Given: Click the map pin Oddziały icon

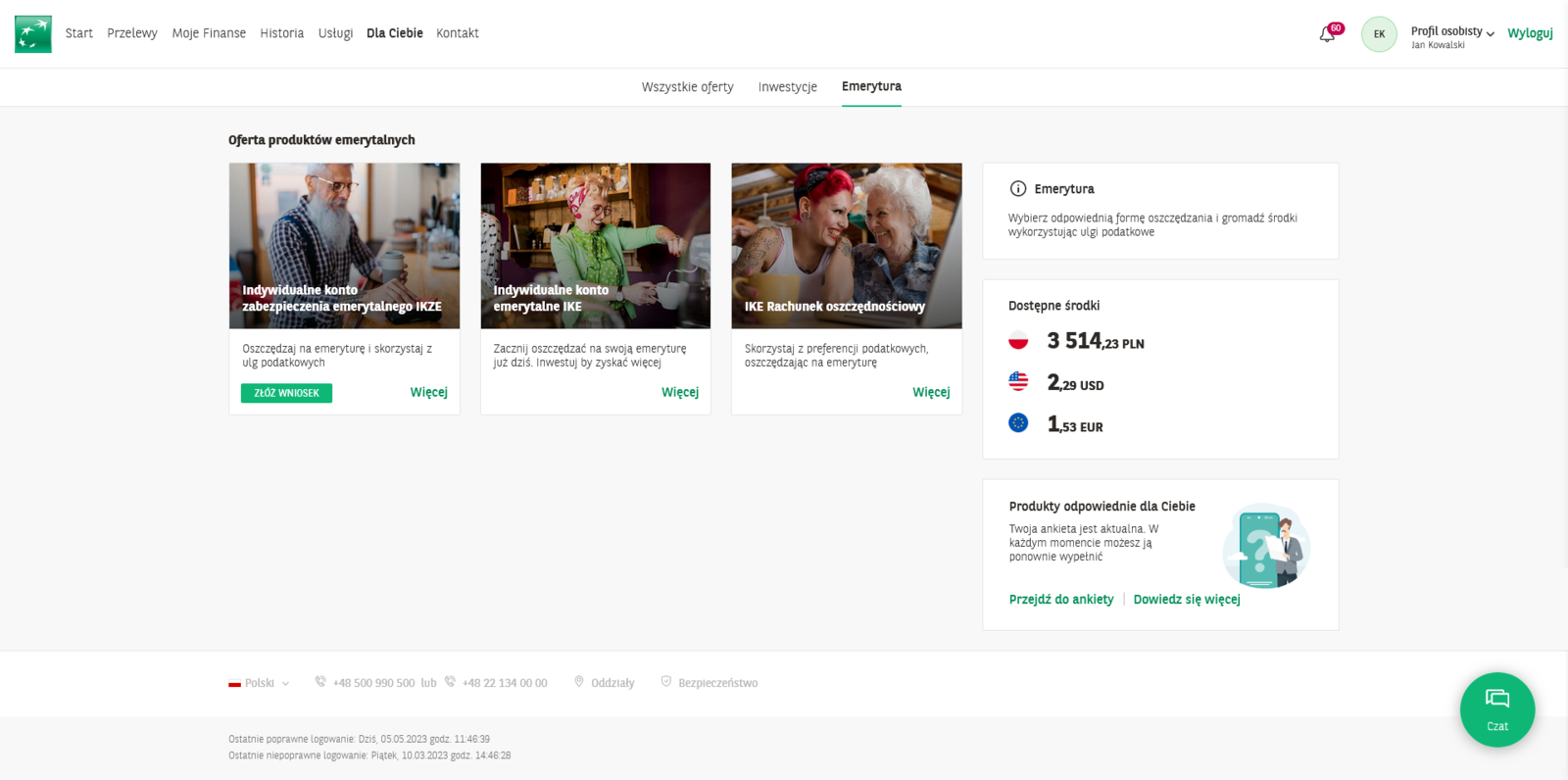Looking at the screenshot, I should (x=579, y=682).
